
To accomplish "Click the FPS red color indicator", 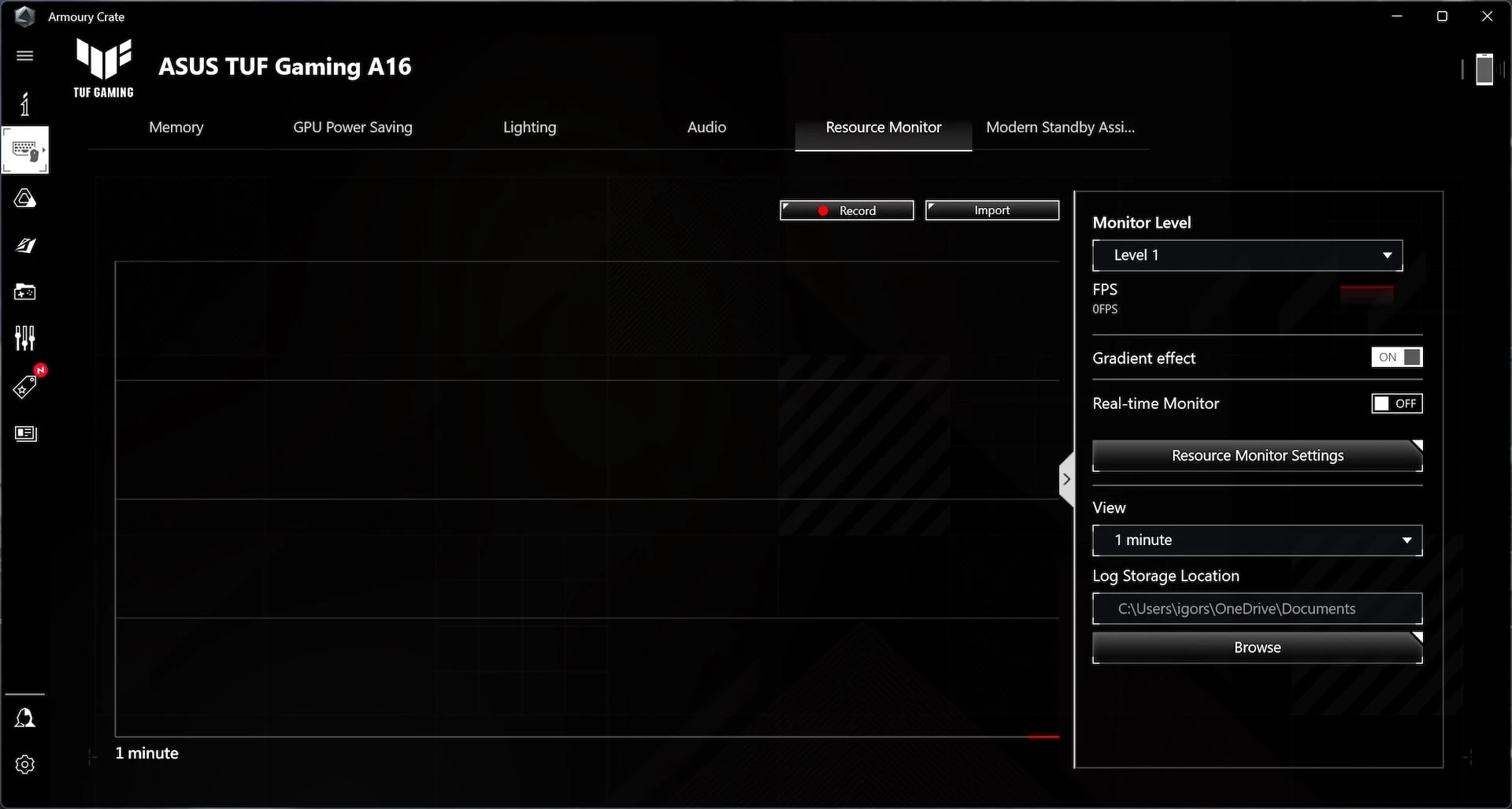I will click(x=1367, y=294).
